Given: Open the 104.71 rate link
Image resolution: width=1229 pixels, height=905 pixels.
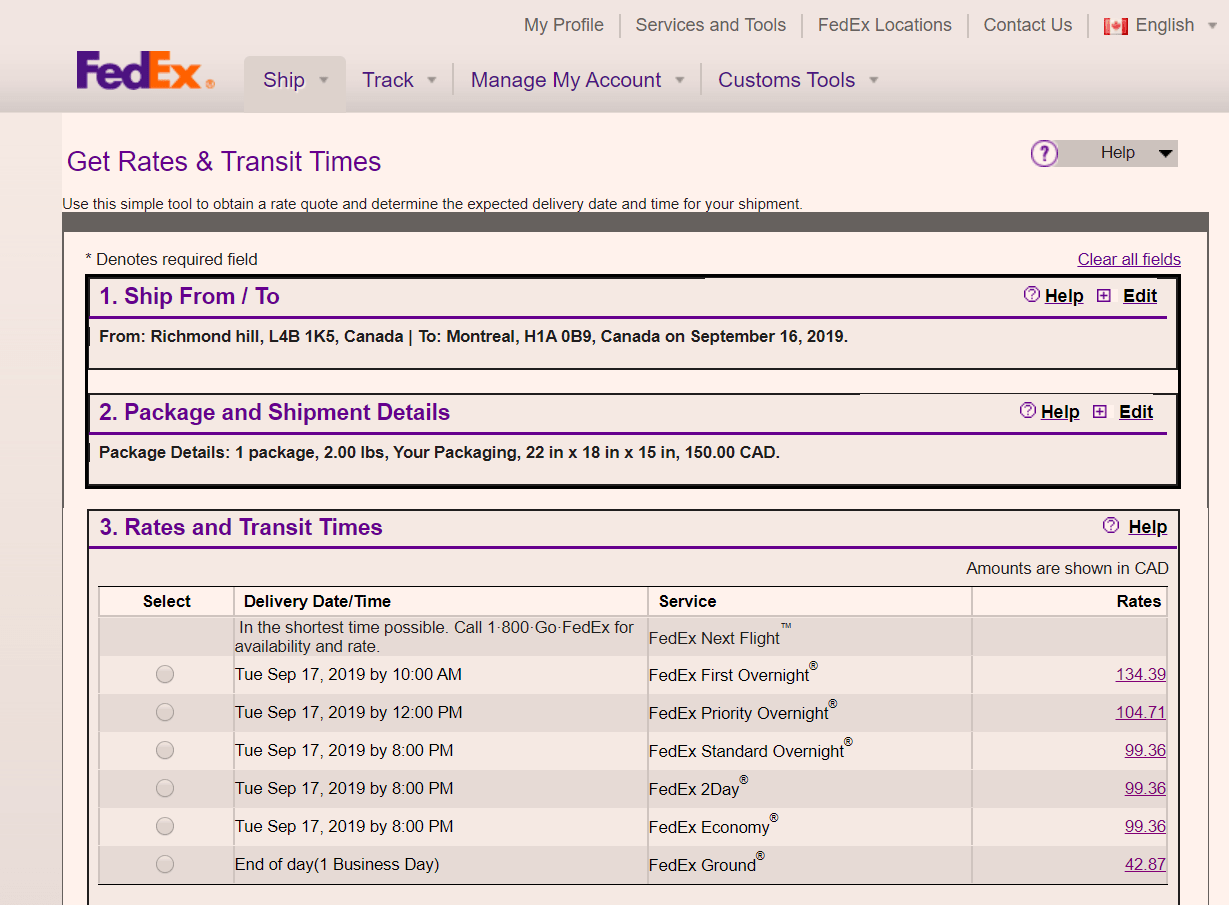Looking at the screenshot, I should [1141, 712].
